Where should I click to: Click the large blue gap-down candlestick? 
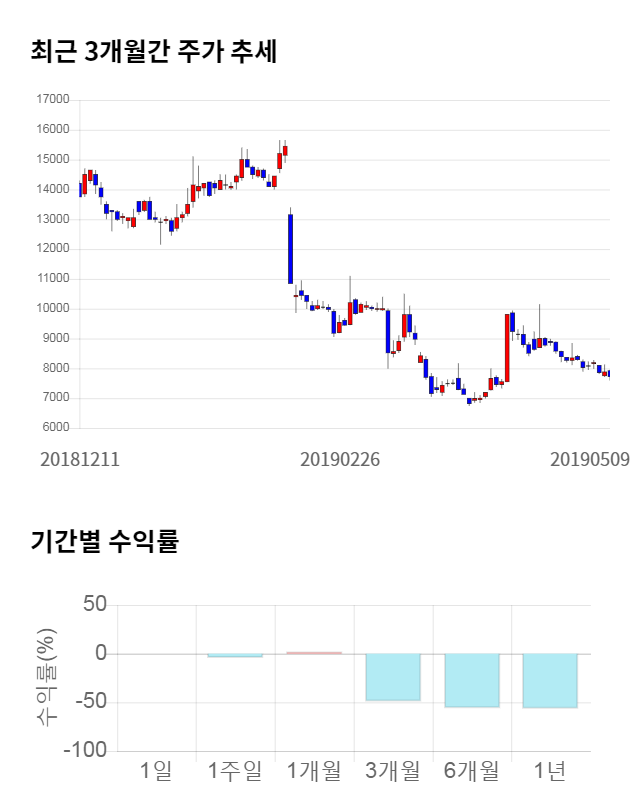click(290, 249)
